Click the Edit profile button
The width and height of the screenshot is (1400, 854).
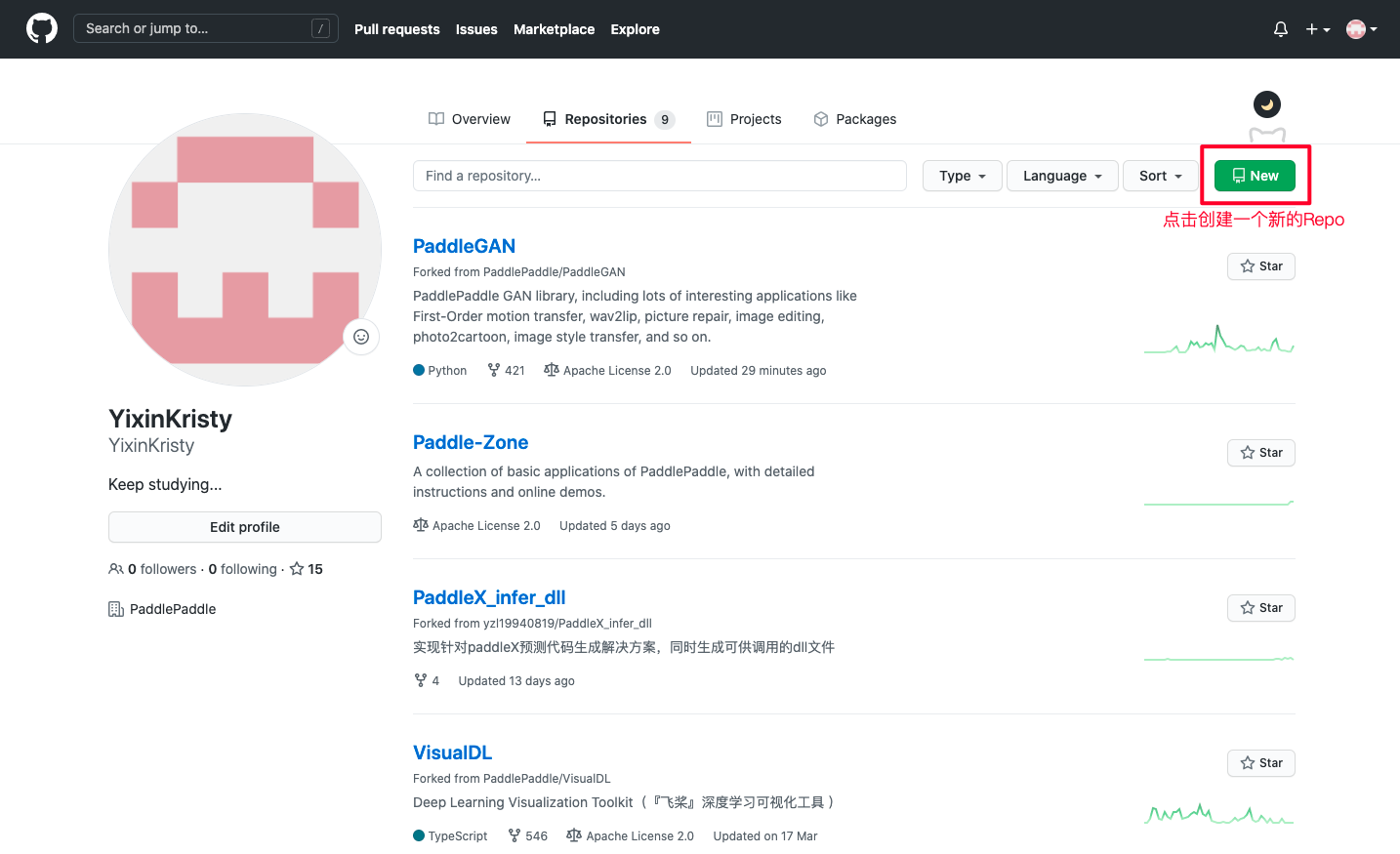245,527
